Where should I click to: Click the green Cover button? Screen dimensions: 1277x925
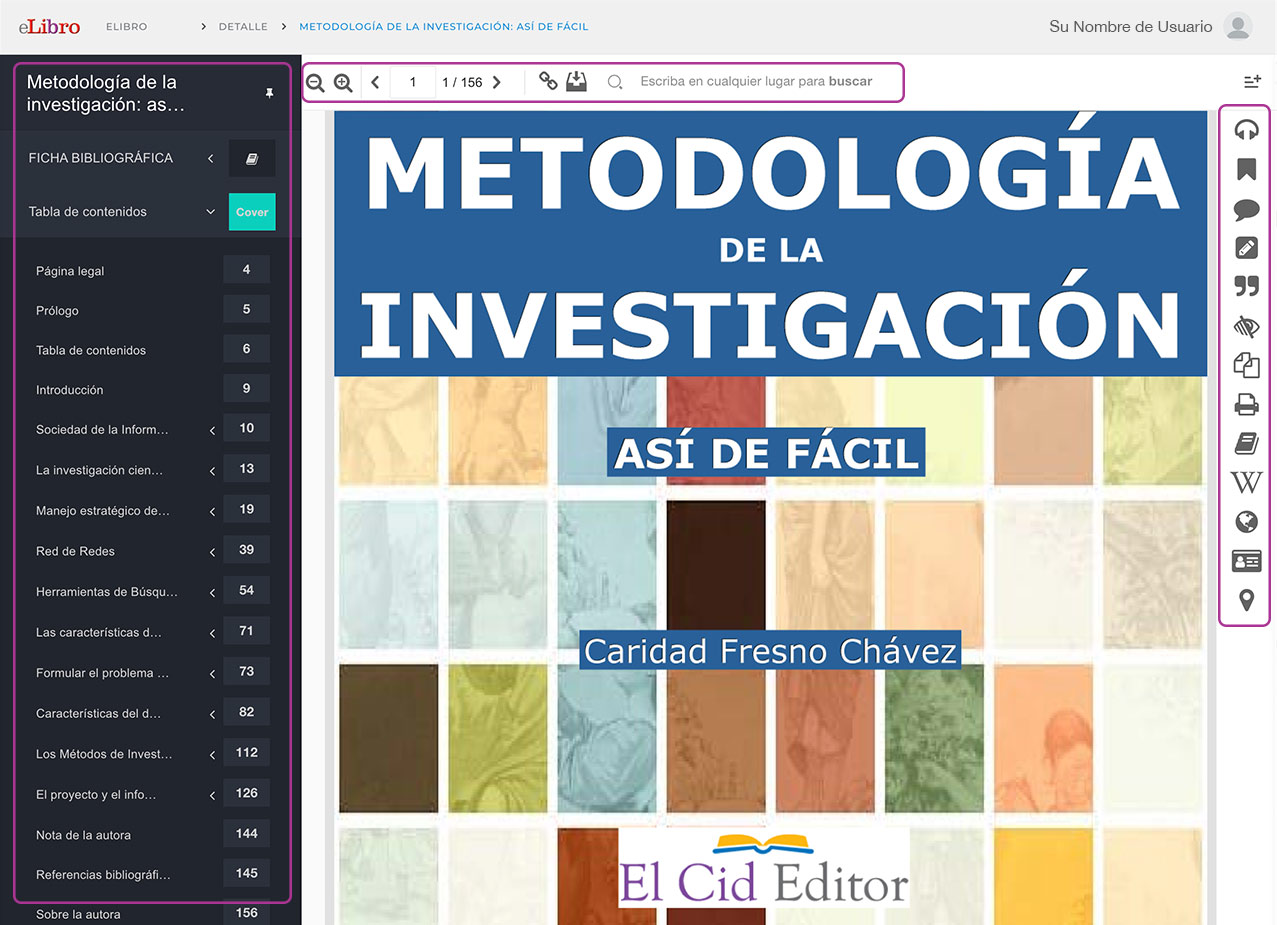click(x=252, y=212)
